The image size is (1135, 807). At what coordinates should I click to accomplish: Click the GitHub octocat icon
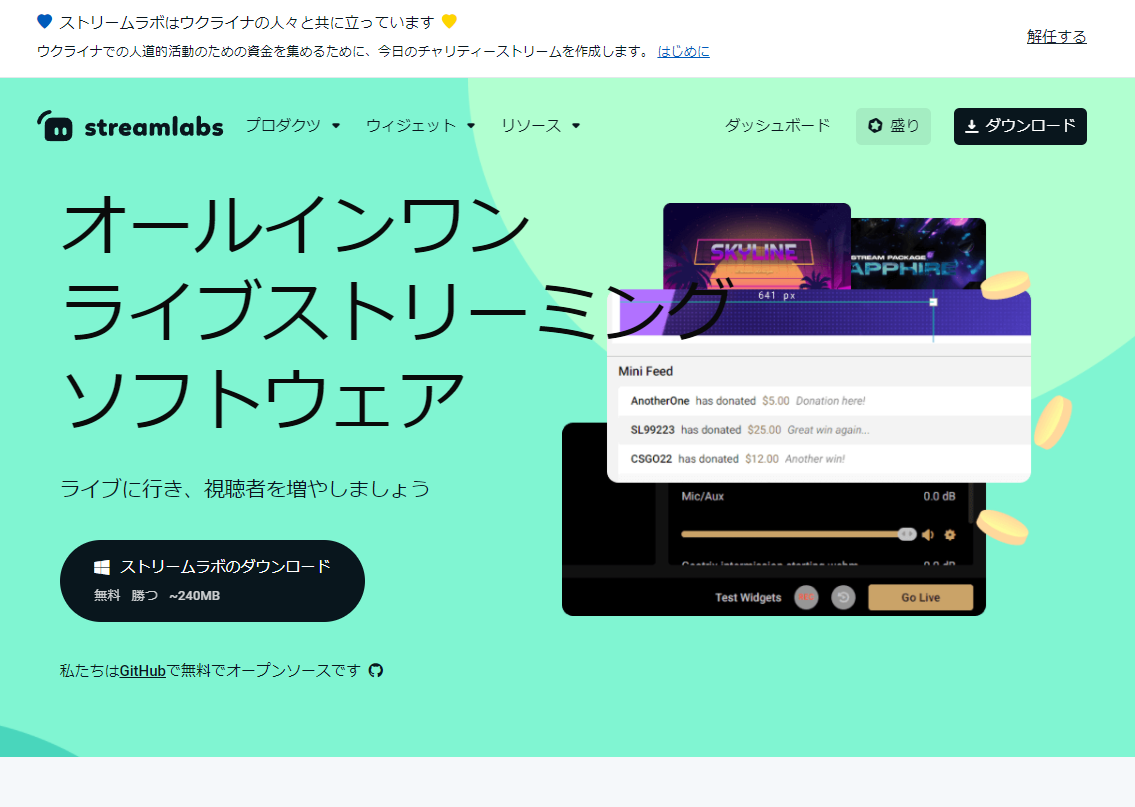pos(376,670)
